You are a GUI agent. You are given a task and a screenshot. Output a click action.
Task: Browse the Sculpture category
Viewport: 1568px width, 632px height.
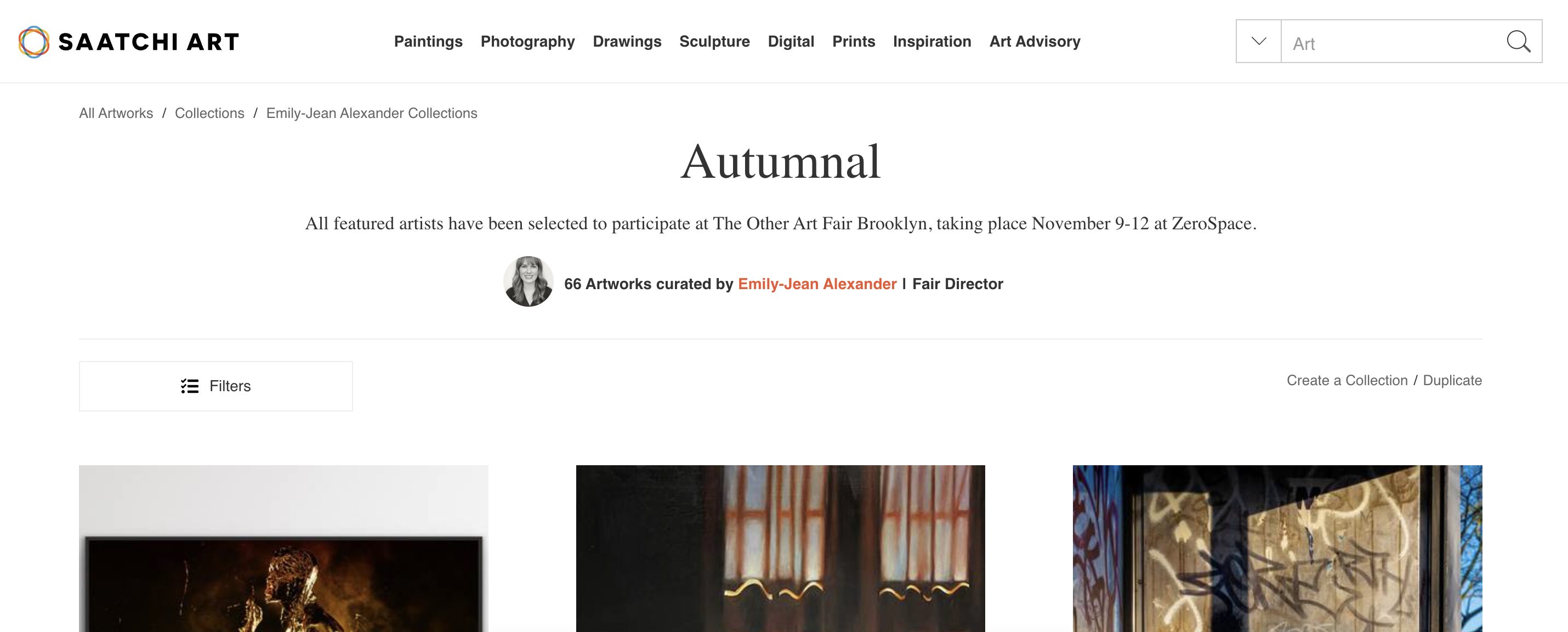point(714,41)
